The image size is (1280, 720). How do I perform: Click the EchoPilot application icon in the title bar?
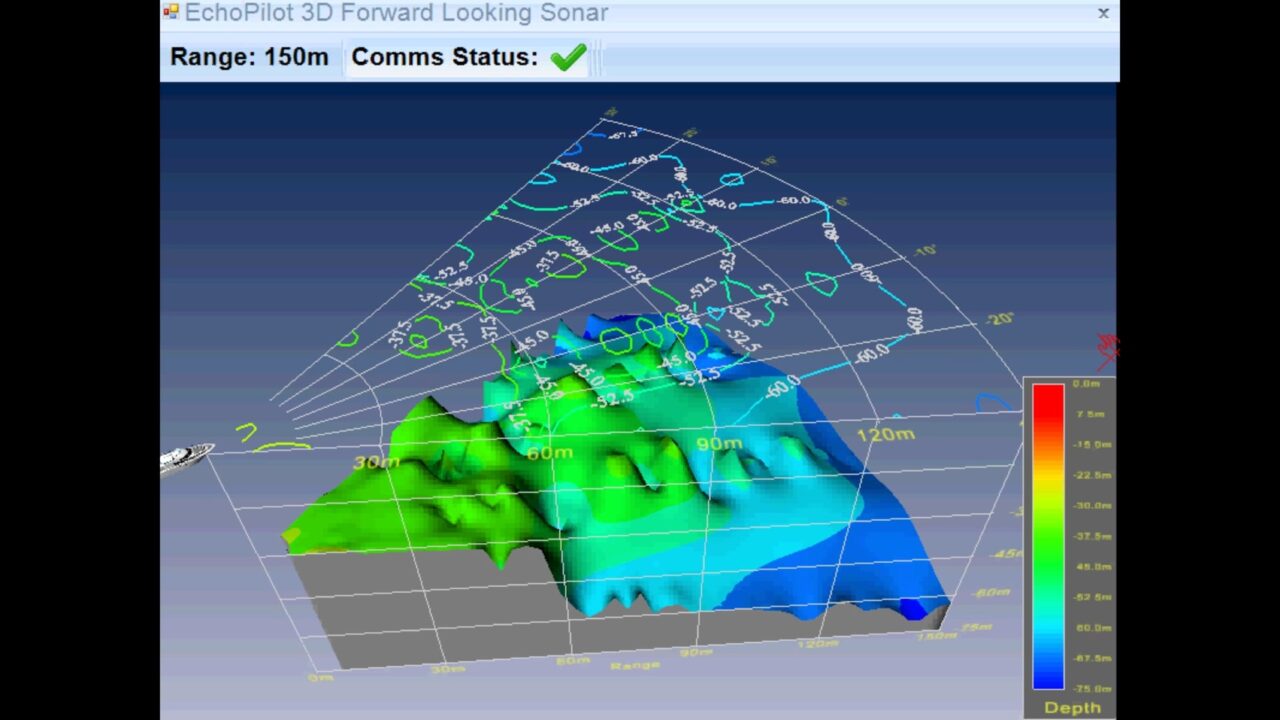170,13
